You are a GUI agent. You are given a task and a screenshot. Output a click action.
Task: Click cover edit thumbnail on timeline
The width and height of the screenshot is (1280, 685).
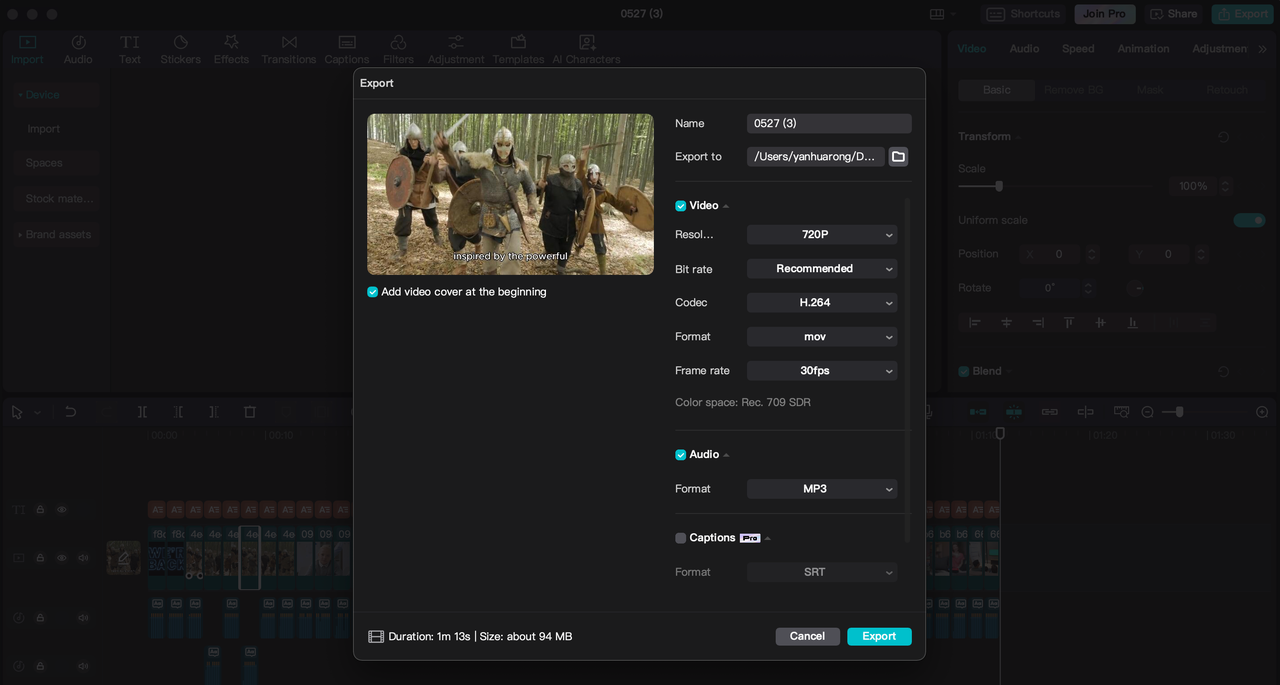coord(123,558)
